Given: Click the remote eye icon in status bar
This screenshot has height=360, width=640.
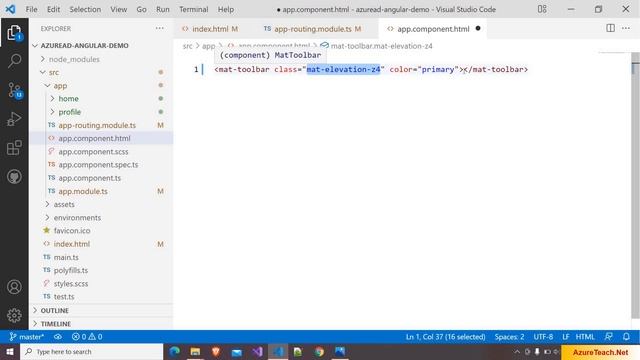Looking at the screenshot, I should pyautogui.click(x=58, y=337).
